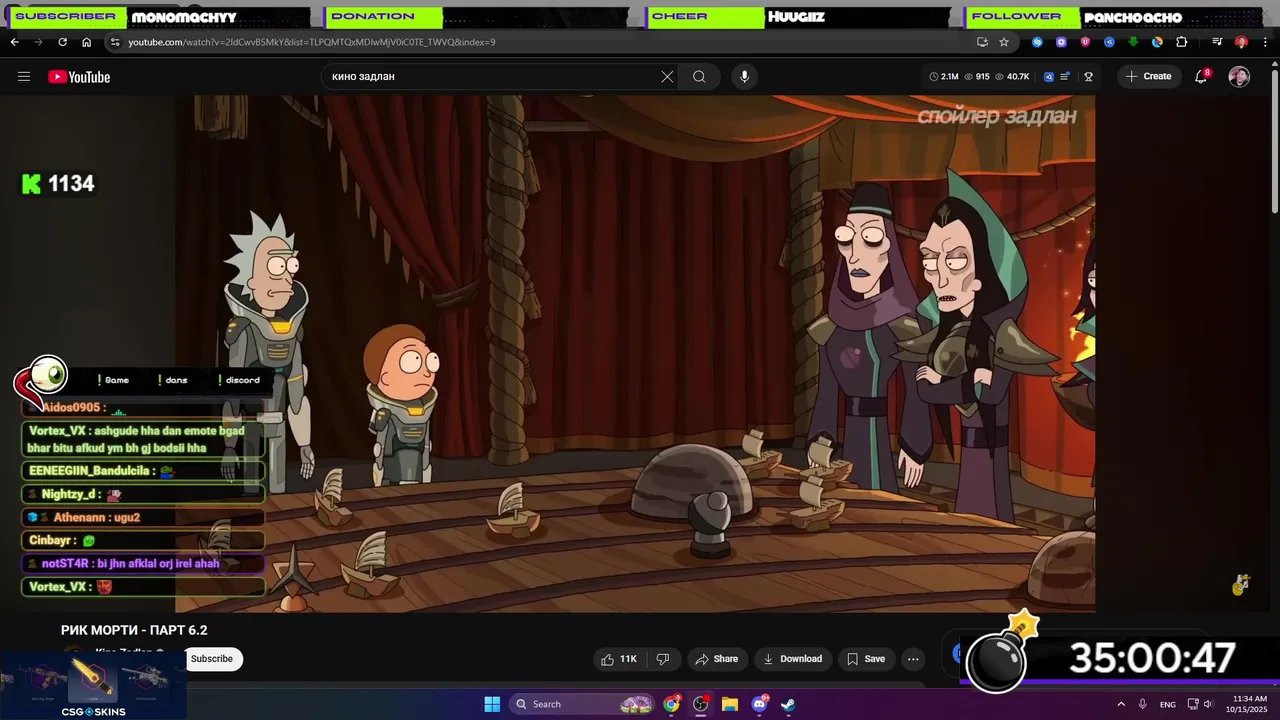Open Chrome from the taskbar

coord(672,704)
